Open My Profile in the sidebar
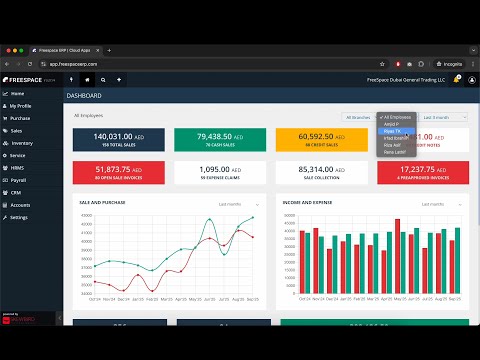Image resolution: width=480 pixels, height=360 pixels. tap(20, 106)
